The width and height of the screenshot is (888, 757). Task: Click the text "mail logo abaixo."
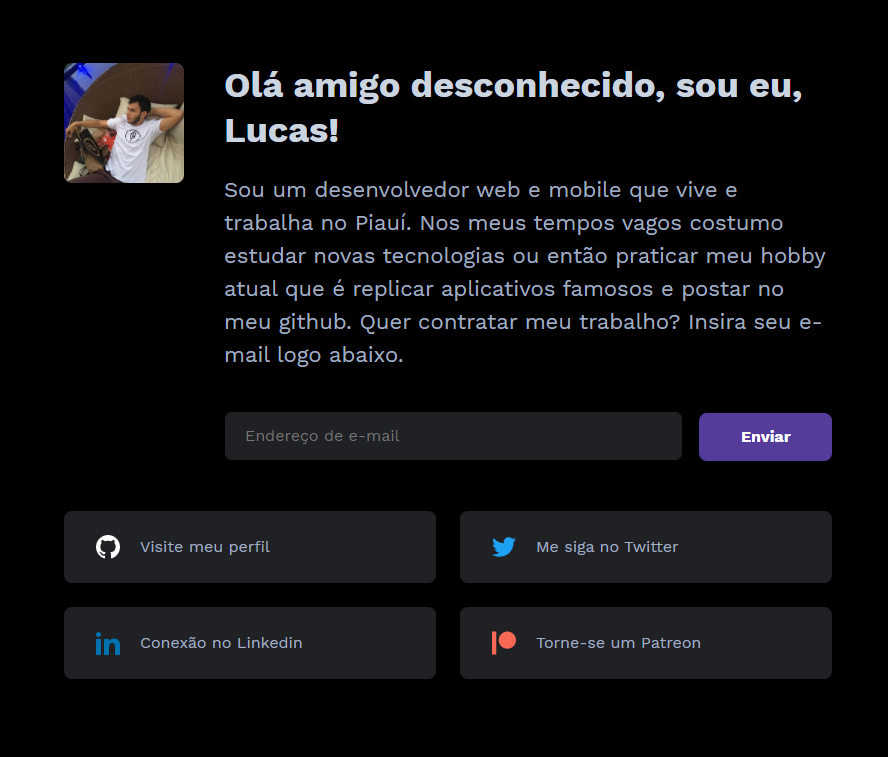click(314, 355)
